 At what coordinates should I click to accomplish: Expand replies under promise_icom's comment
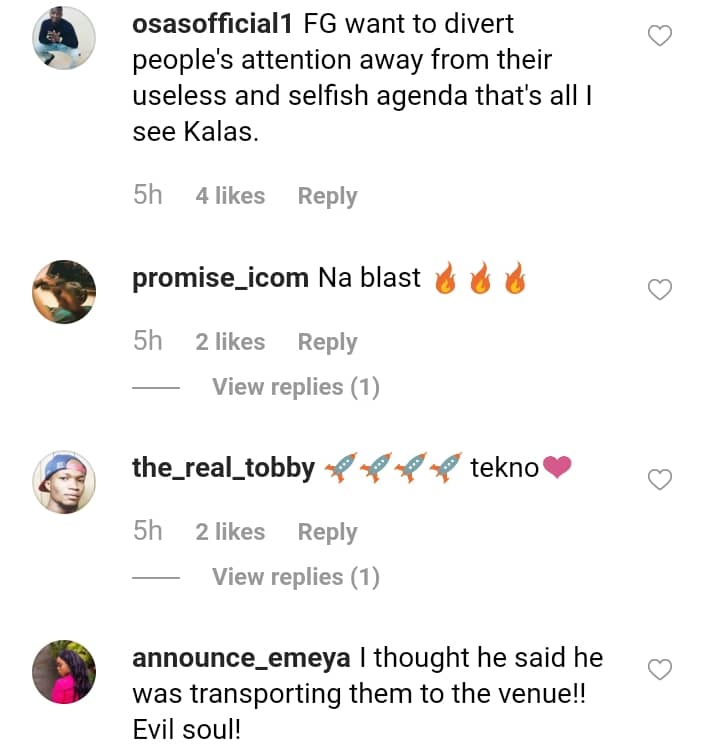point(295,387)
